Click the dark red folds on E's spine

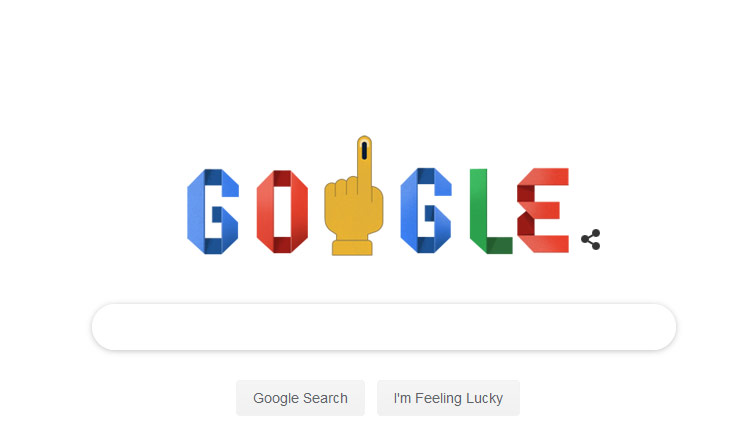click(x=526, y=210)
